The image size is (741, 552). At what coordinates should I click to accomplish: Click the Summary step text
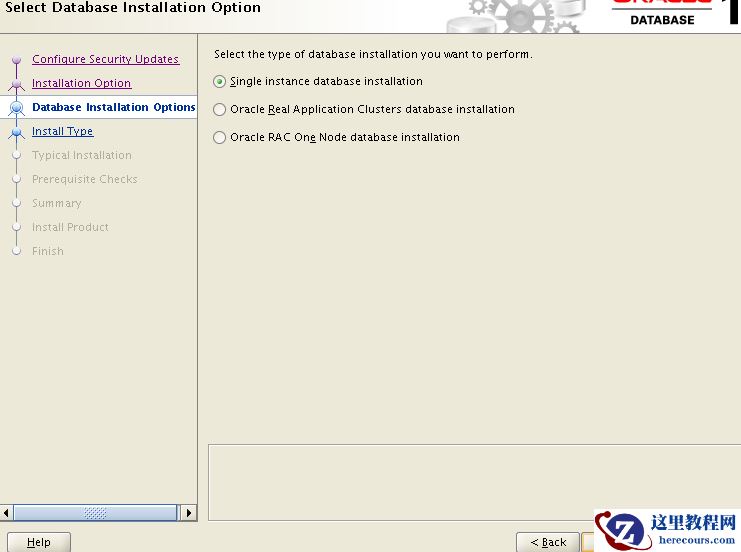point(57,203)
